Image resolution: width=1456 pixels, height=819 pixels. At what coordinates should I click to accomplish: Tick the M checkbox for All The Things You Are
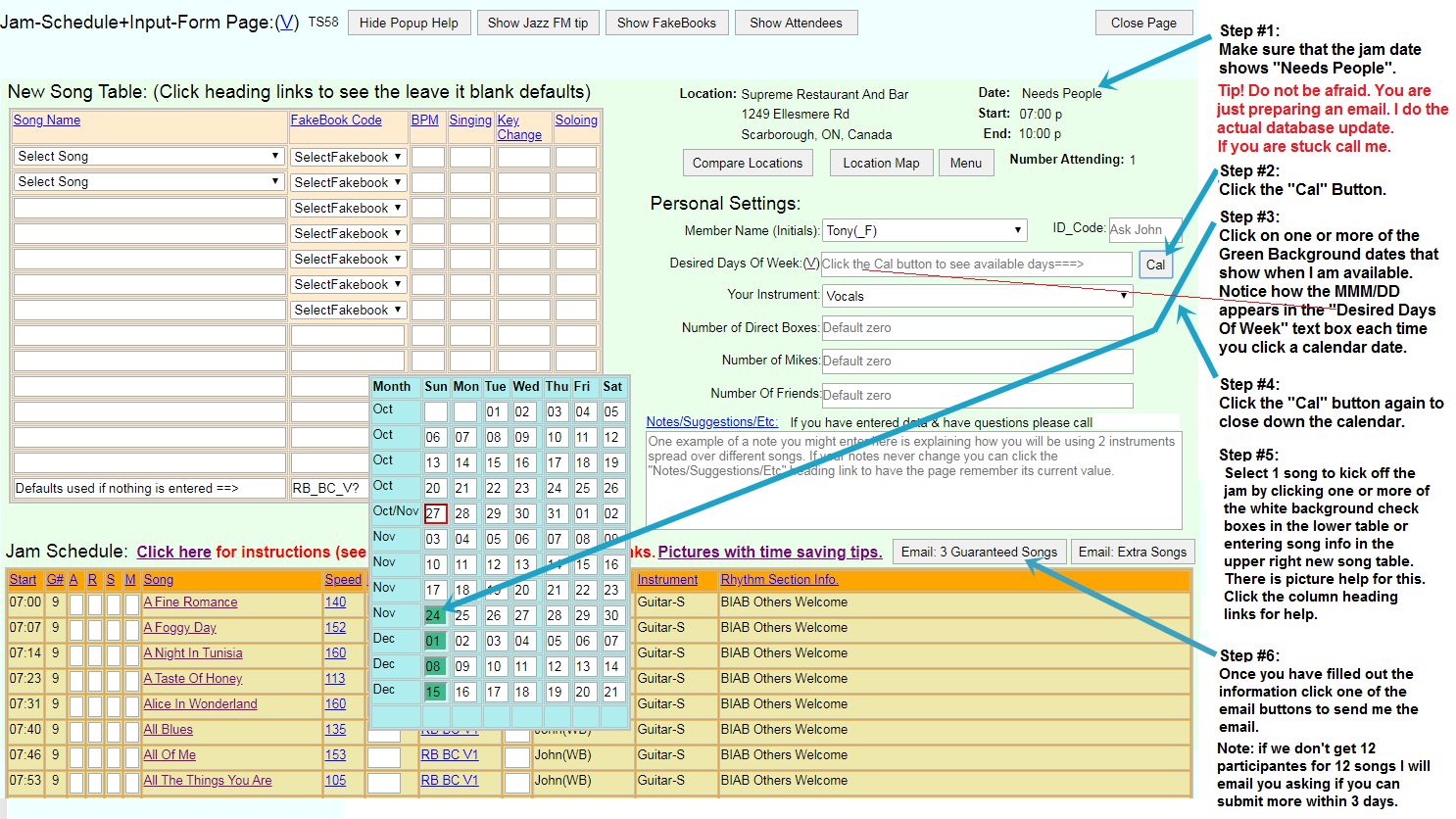click(x=132, y=782)
